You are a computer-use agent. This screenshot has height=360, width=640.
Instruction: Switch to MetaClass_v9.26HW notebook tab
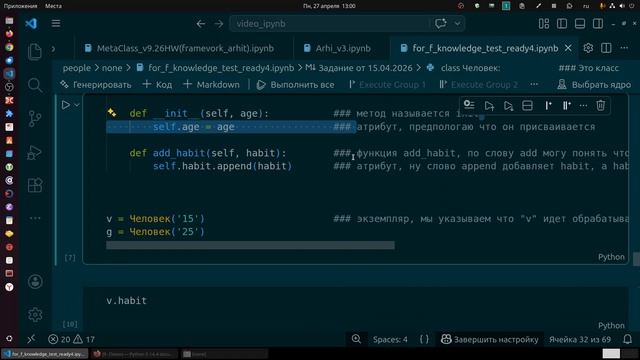pos(184,48)
